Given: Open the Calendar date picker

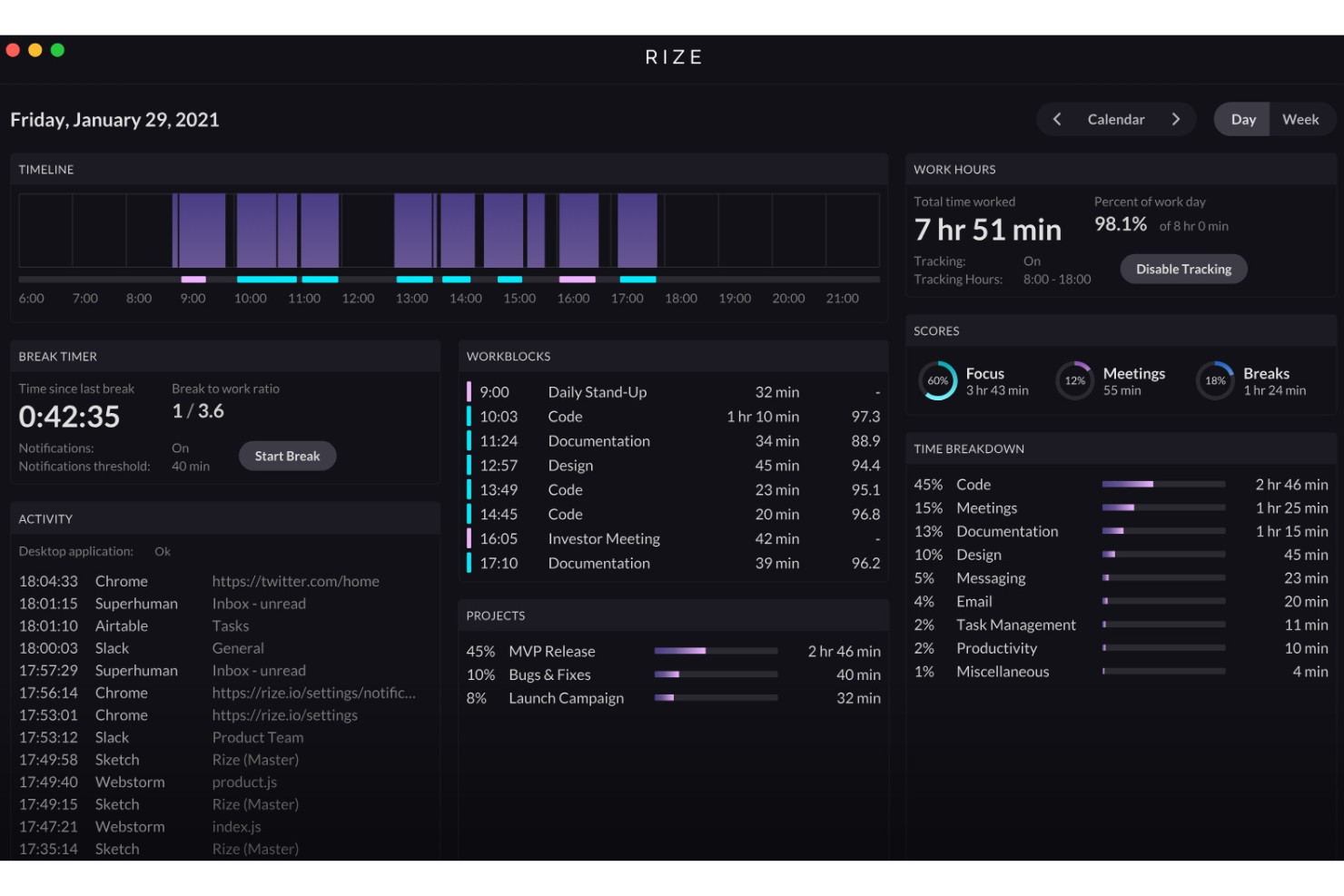Looking at the screenshot, I should click(x=1116, y=119).
